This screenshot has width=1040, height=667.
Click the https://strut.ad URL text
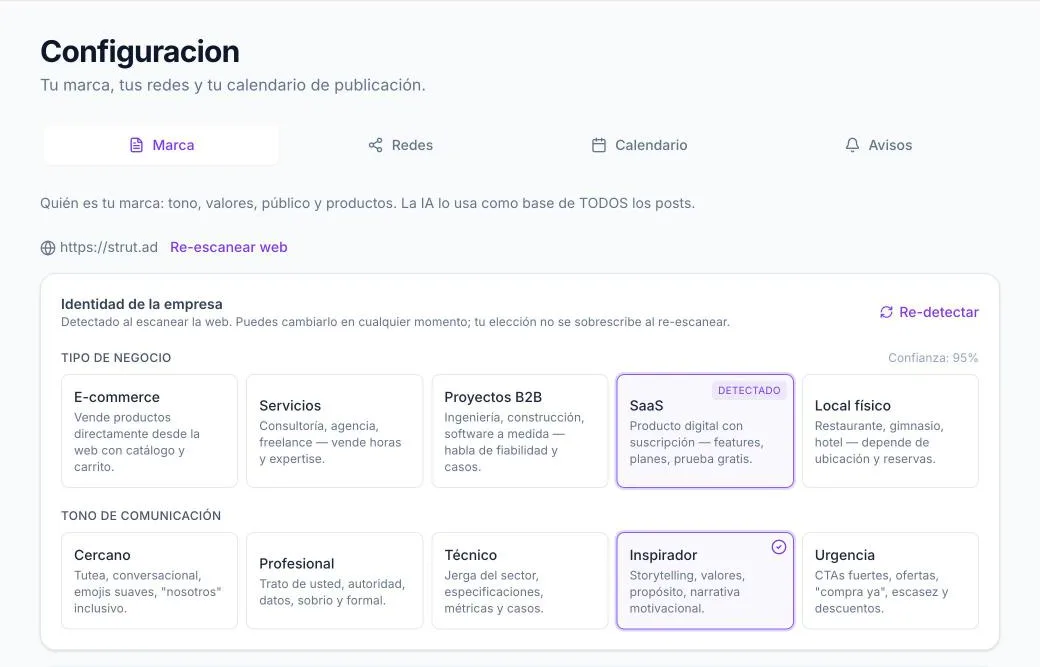(x=109, y=247)
